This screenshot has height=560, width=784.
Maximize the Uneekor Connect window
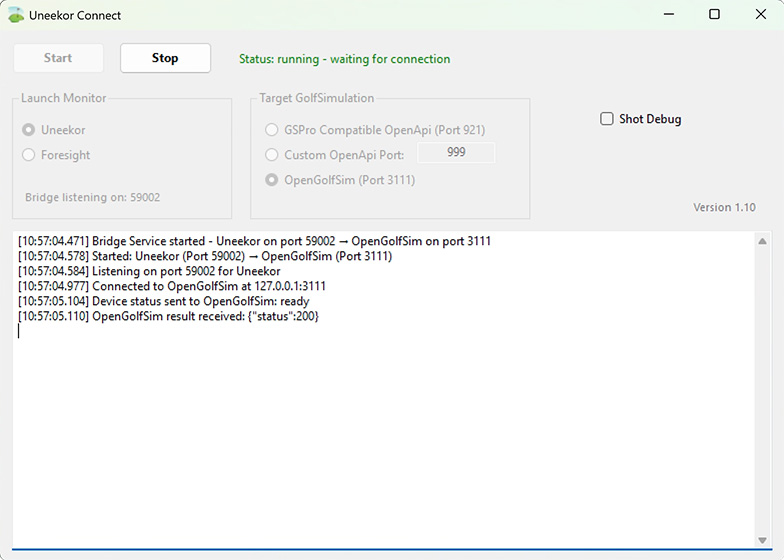pos(714,15)
